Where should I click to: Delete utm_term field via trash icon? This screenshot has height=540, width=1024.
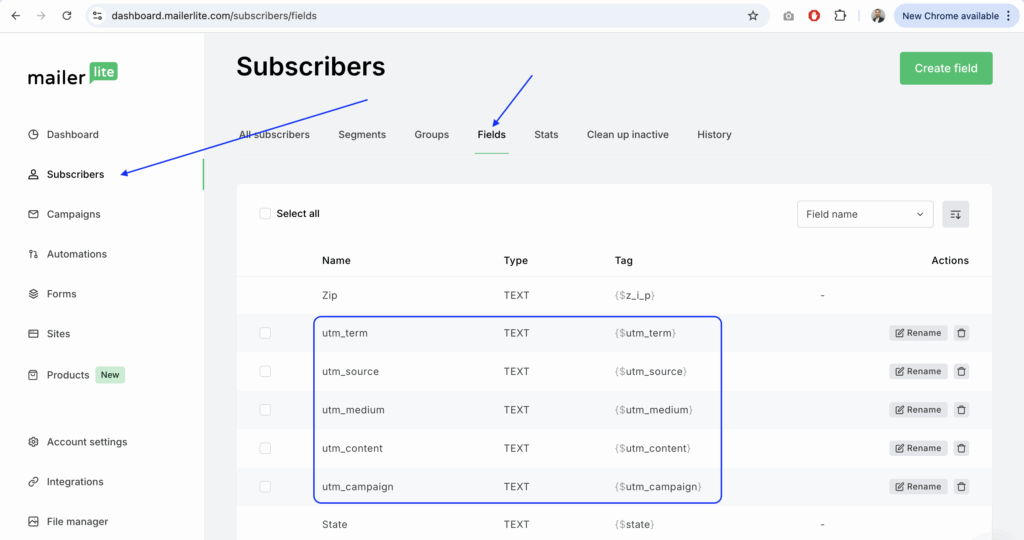tap(961, 333)
